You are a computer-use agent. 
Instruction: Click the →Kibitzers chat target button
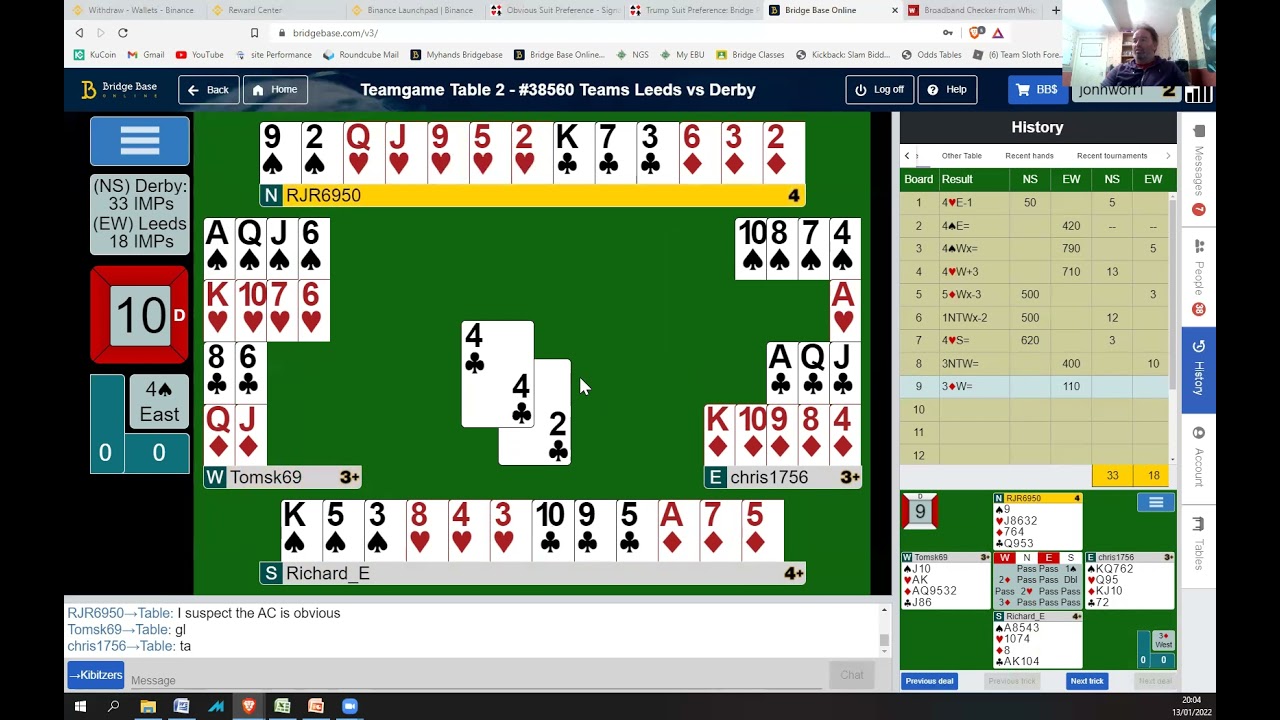95,675
